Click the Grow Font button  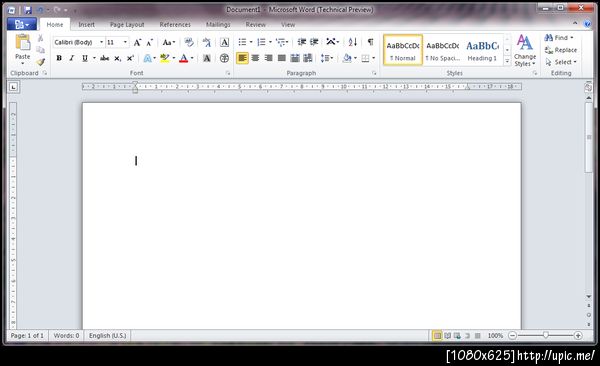(137, 42)
